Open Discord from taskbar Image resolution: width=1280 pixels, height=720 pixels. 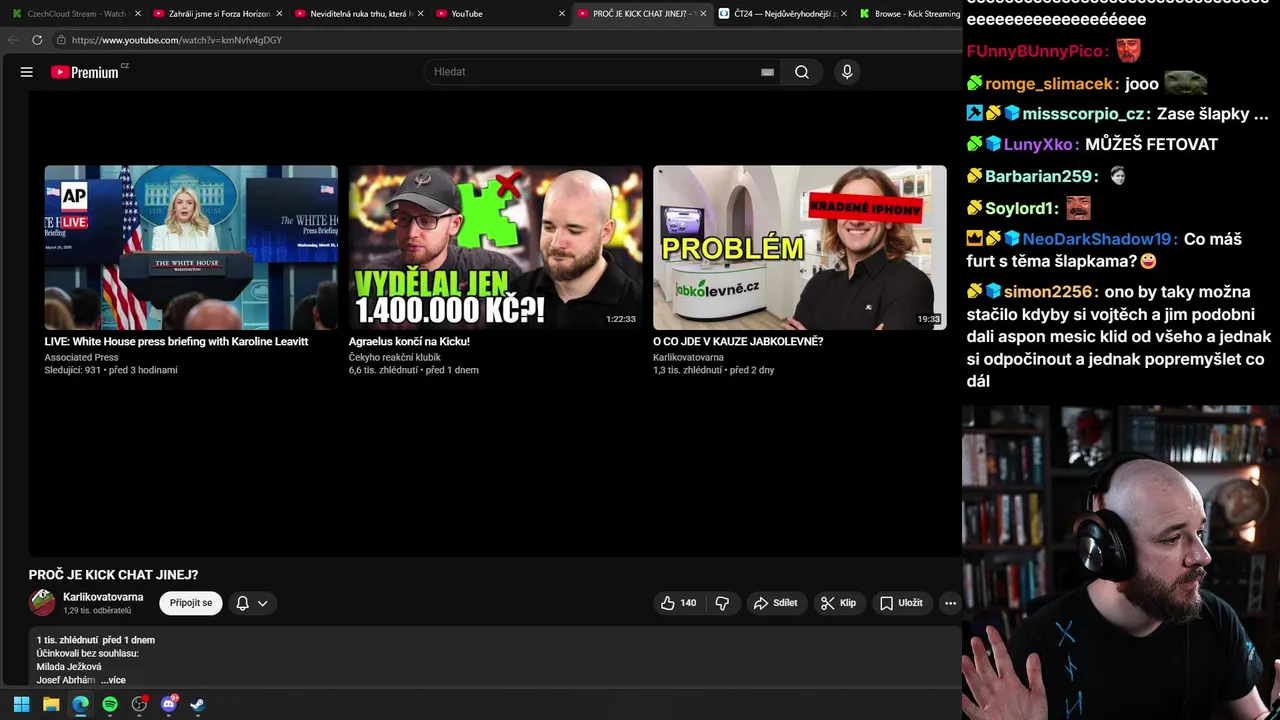coord(168,704)
